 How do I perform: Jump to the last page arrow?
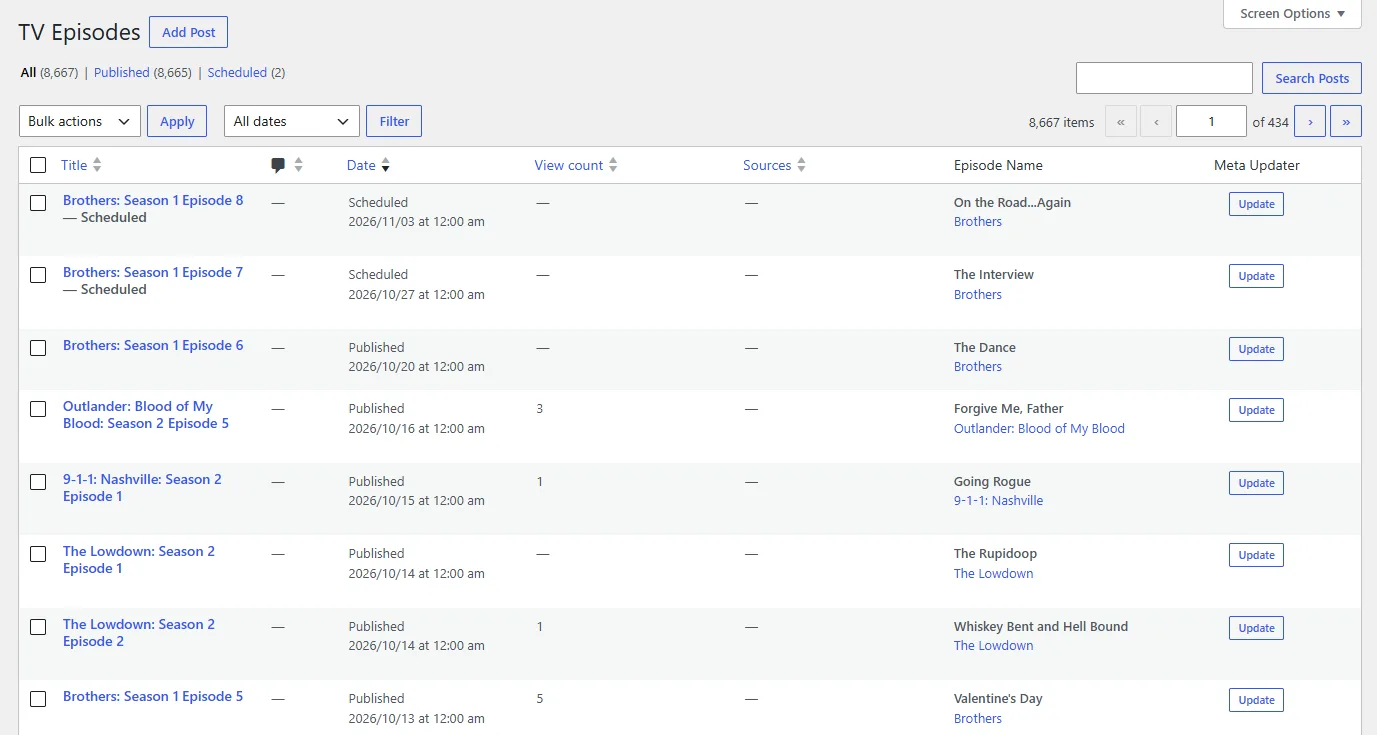tap(1346, 121)
